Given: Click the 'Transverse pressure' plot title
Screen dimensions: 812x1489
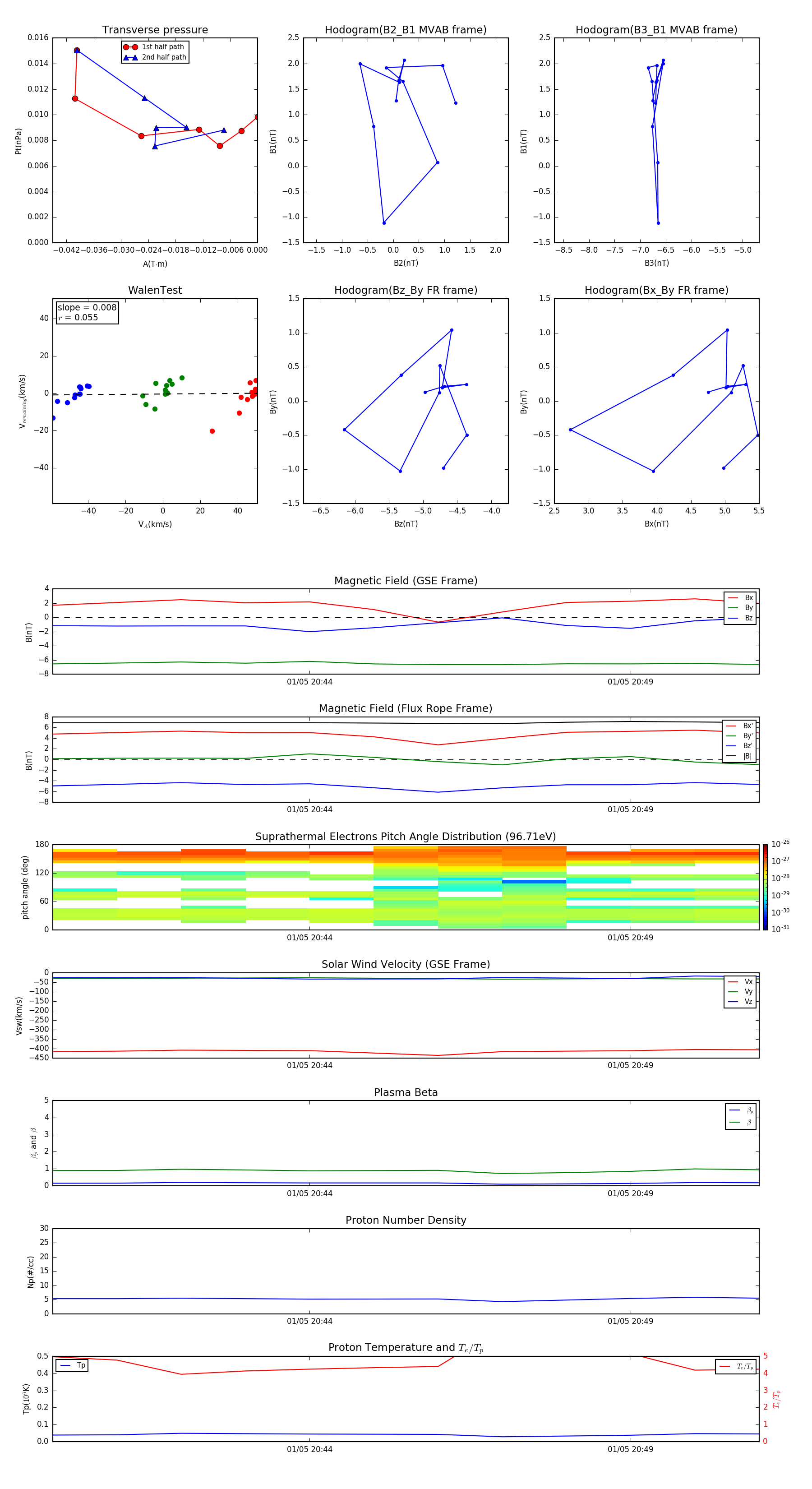Looking at the screenshot, I should click(155, 30).
